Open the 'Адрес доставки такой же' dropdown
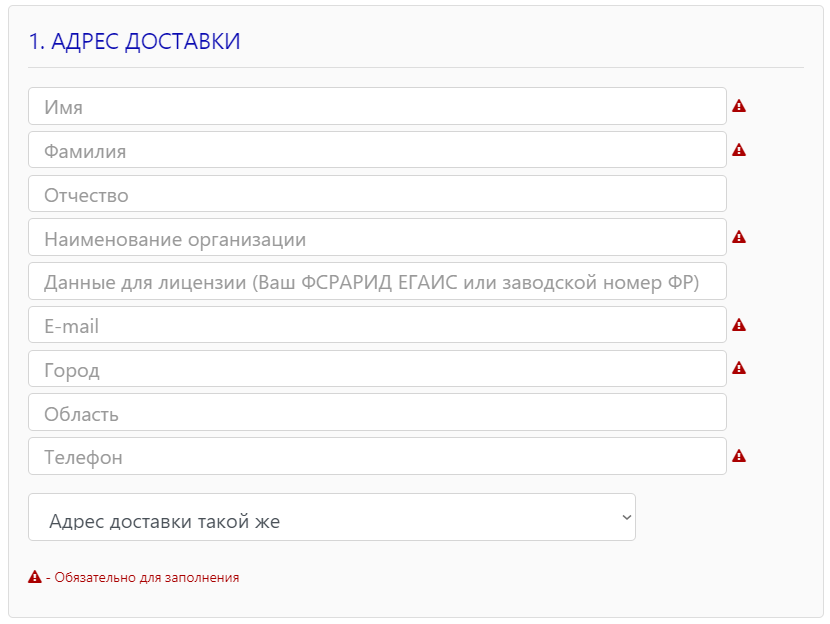This screenshot has height=624, width=830. tap(331, 517)
